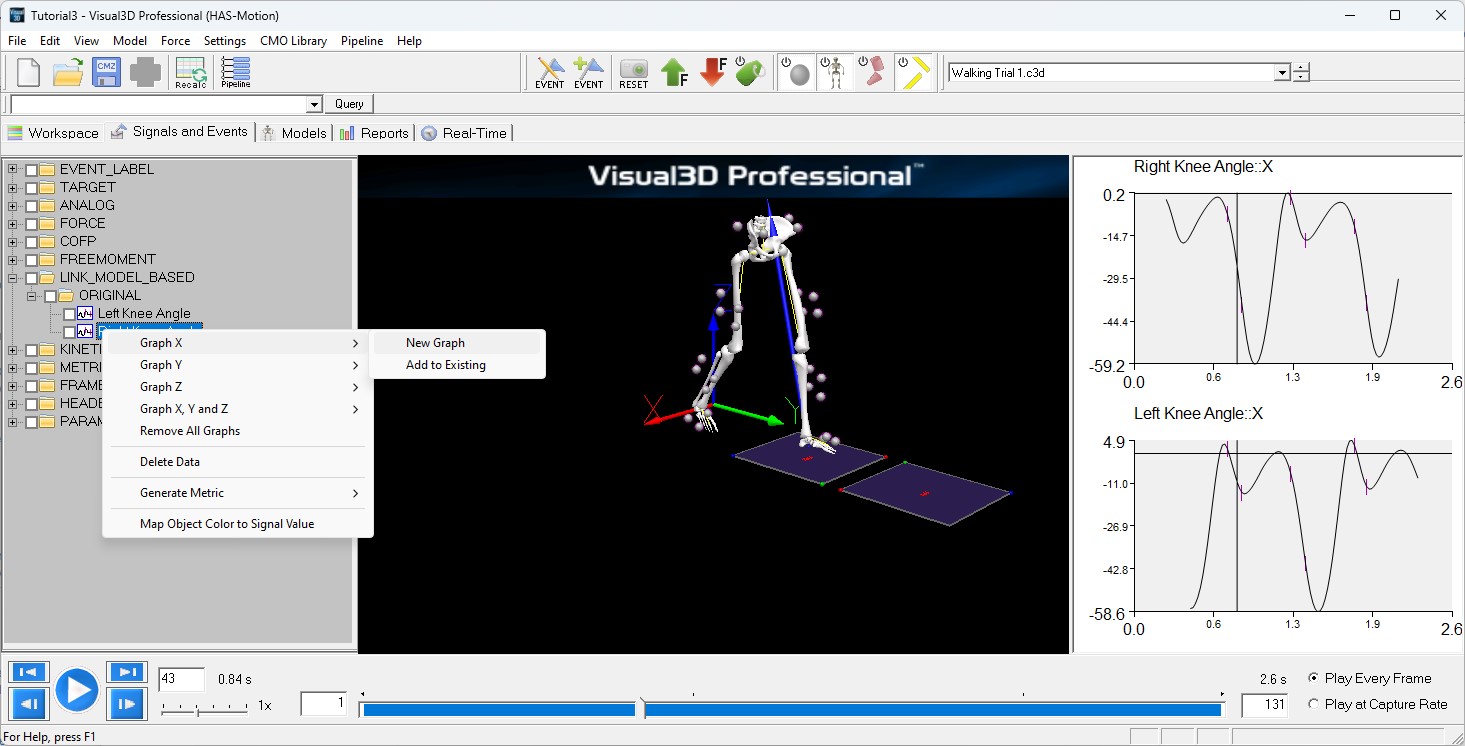The image size is (1465, 746).
Task: Switch to the Workspace tab
Action: coord(53,132)
